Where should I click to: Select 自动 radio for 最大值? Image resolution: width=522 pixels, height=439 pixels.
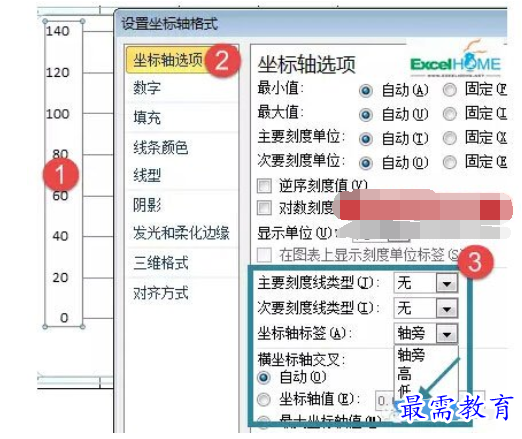point(366,115)
